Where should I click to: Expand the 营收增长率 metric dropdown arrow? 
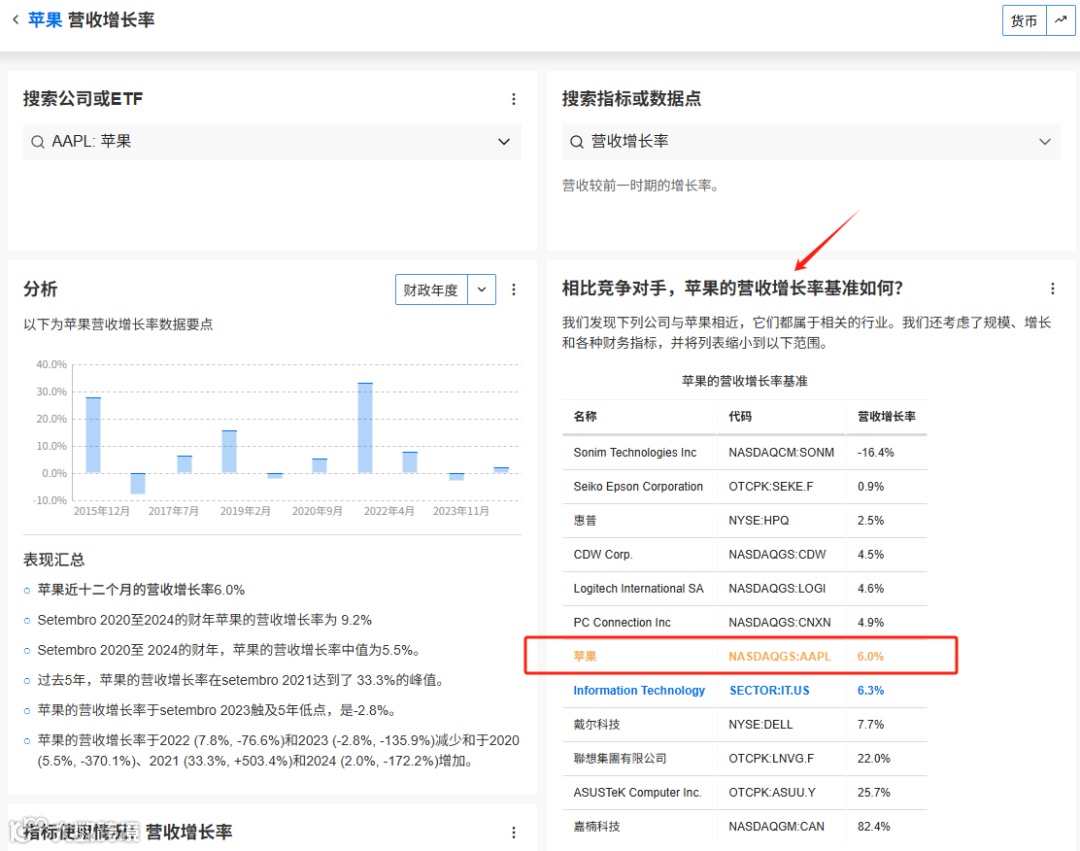point(1044,142)
